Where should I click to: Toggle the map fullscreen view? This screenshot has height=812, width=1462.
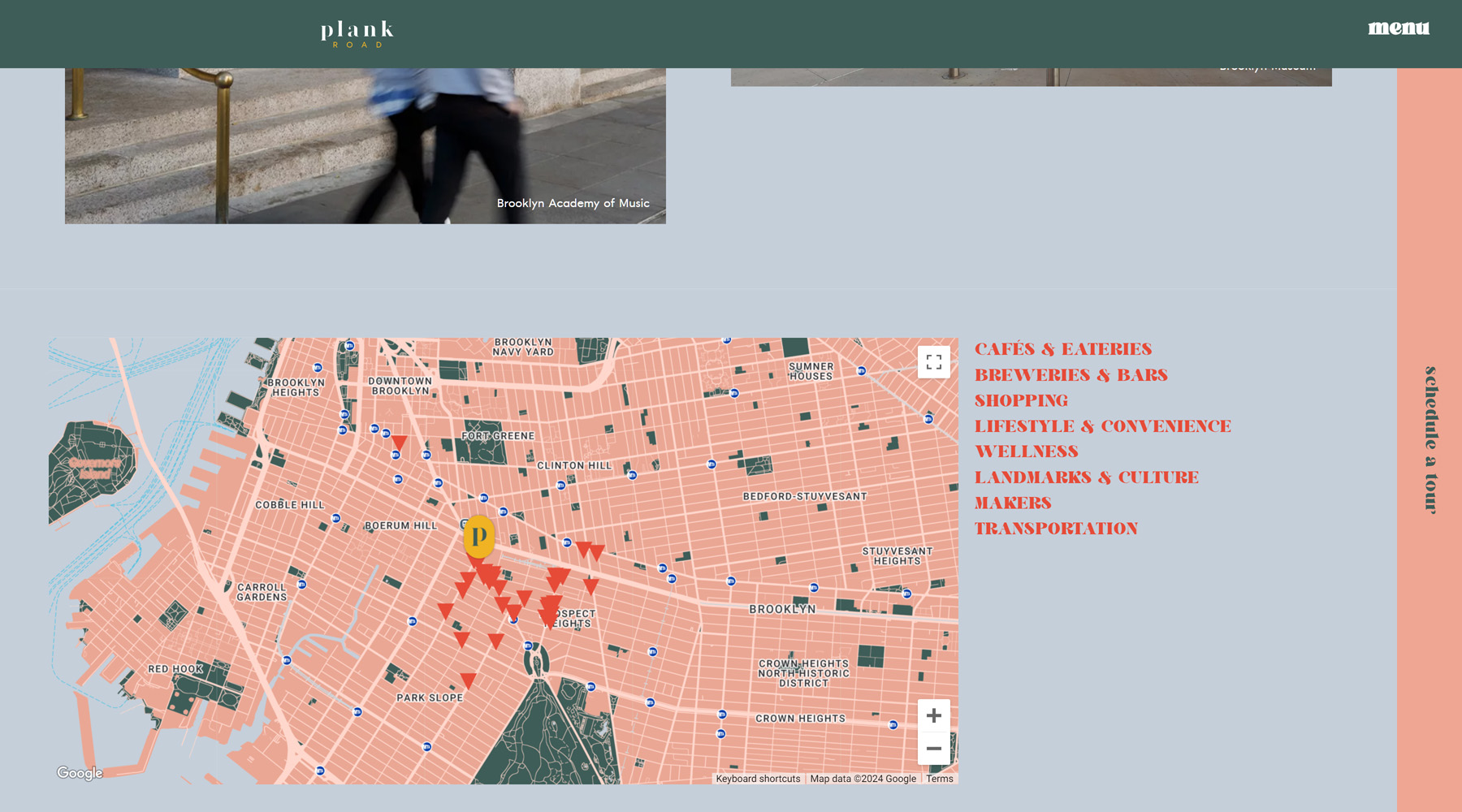(x=933, y=362)
